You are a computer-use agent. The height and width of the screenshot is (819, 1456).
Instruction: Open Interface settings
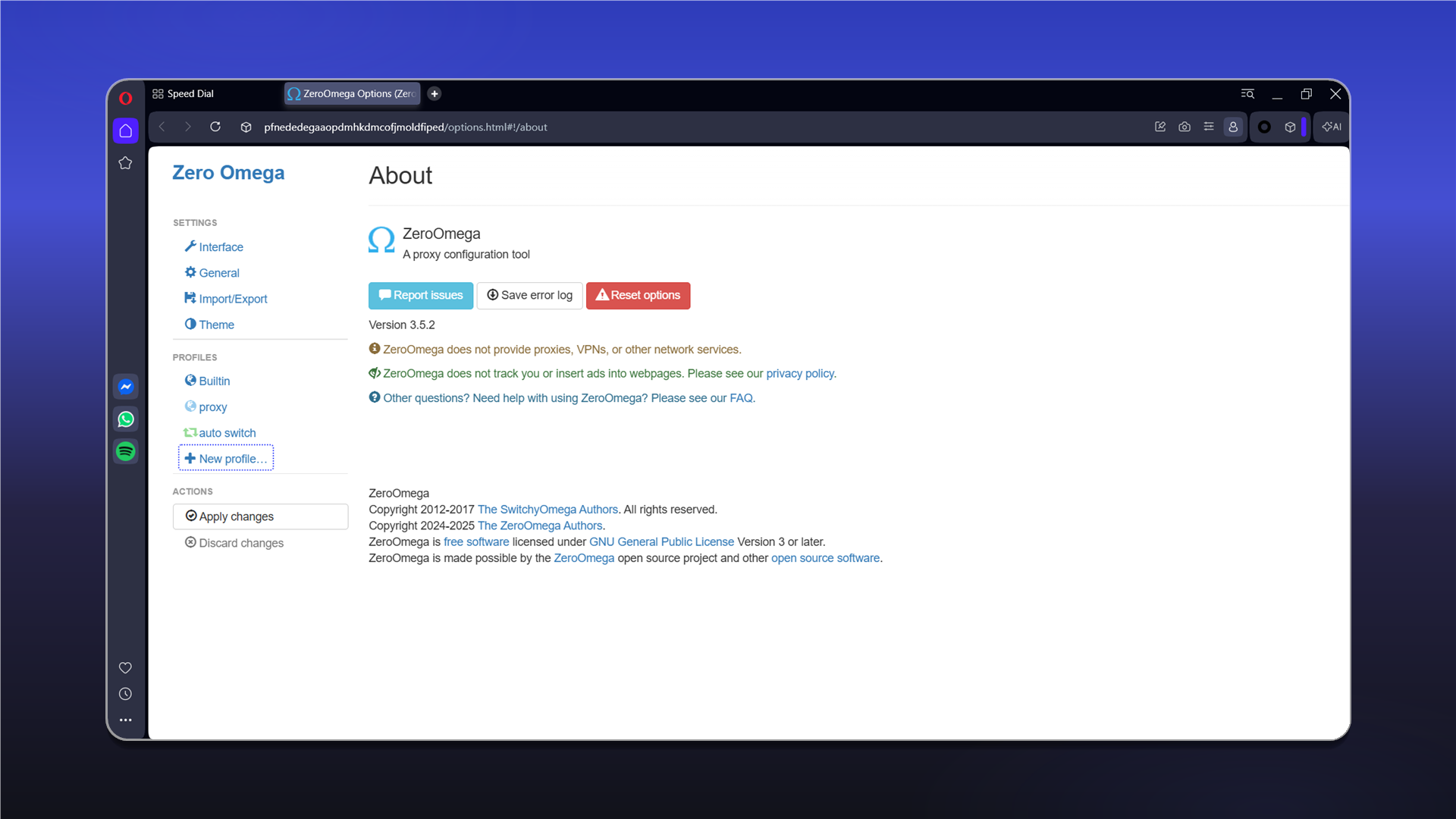(x=214, y=247)
